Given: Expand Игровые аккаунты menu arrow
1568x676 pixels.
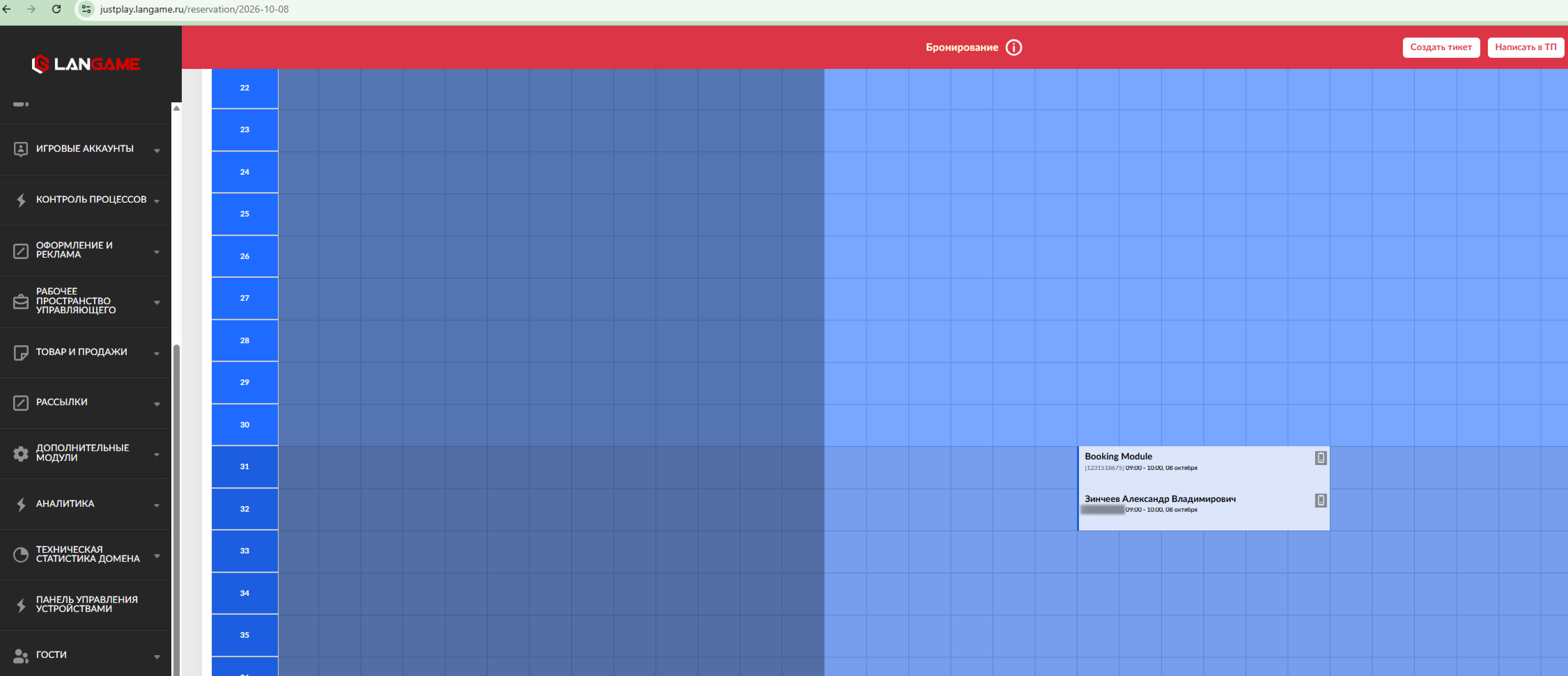Looking at the screenshot, I should [157, 150].
